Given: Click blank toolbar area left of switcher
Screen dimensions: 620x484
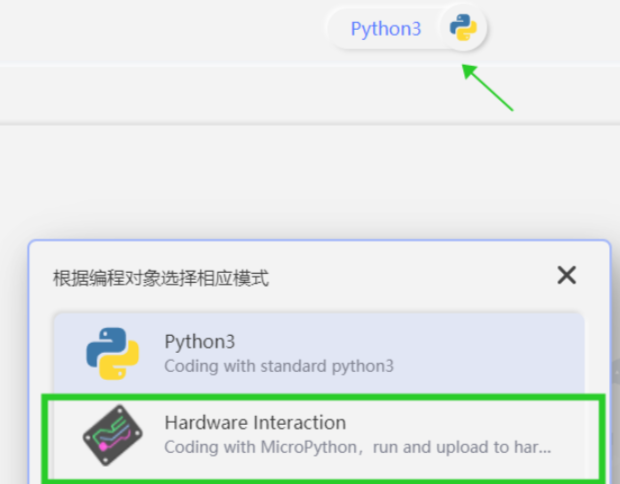Looking at the screenshot, I should [158, 30].
